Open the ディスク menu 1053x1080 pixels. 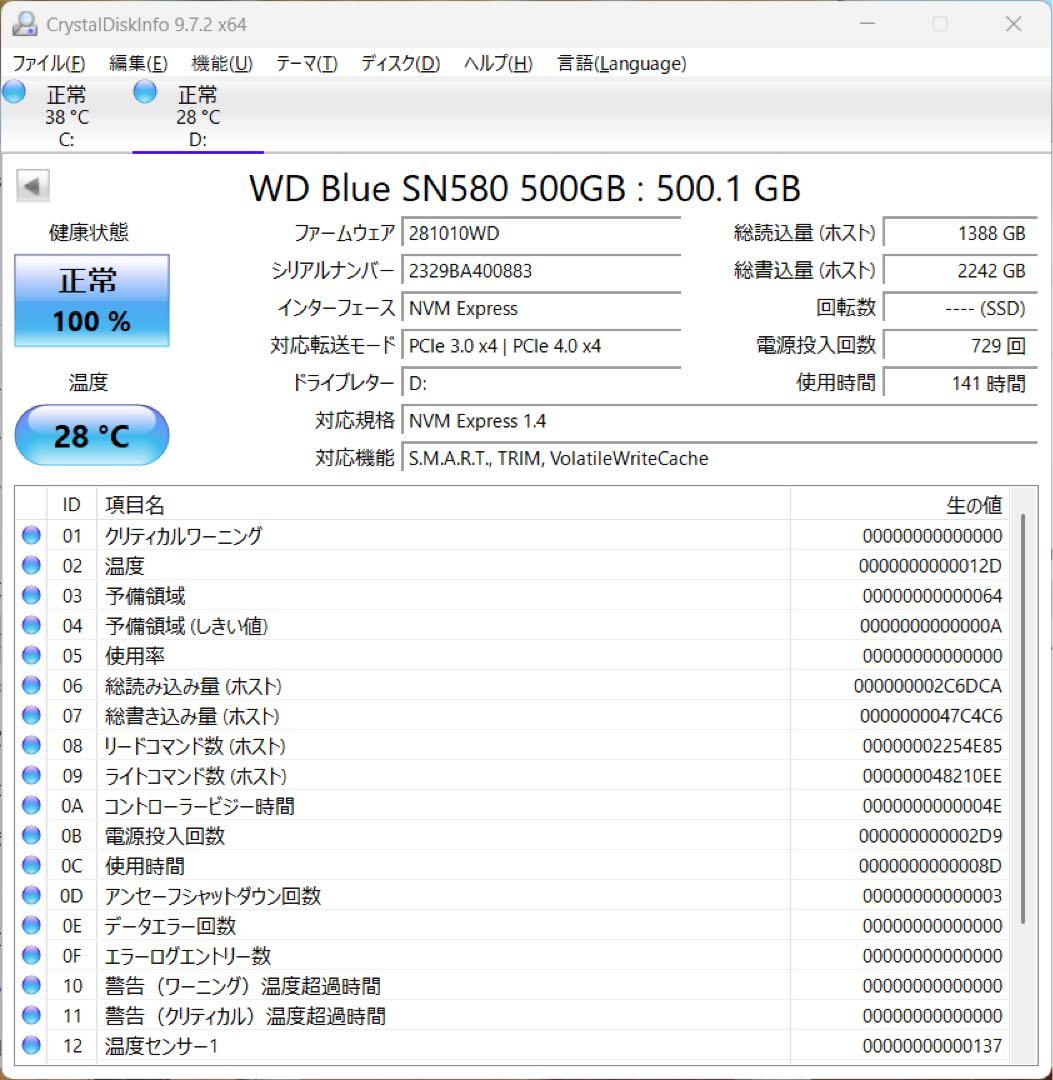point(400,63)
